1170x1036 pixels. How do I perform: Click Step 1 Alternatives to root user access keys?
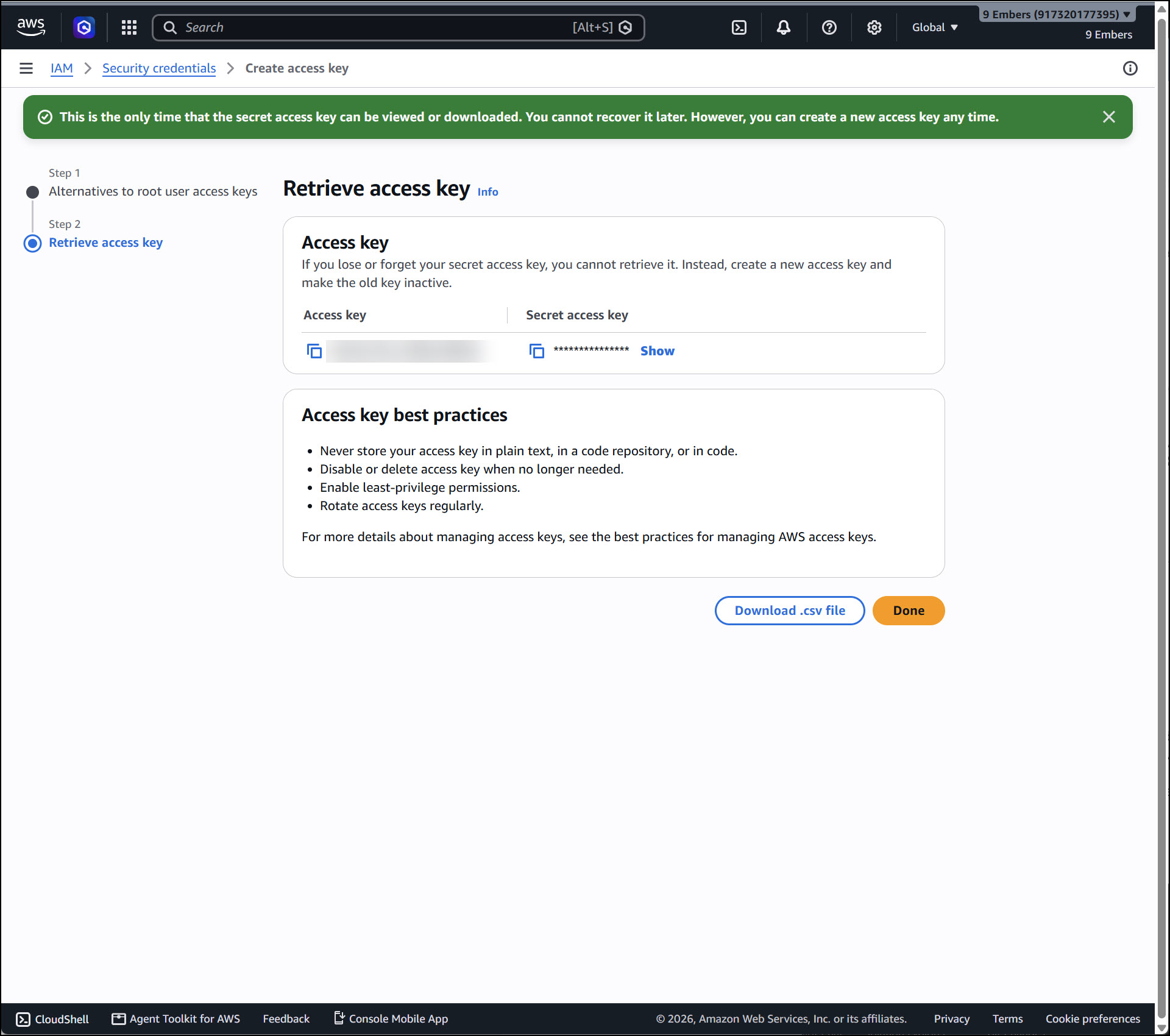[x=153, y=191]
